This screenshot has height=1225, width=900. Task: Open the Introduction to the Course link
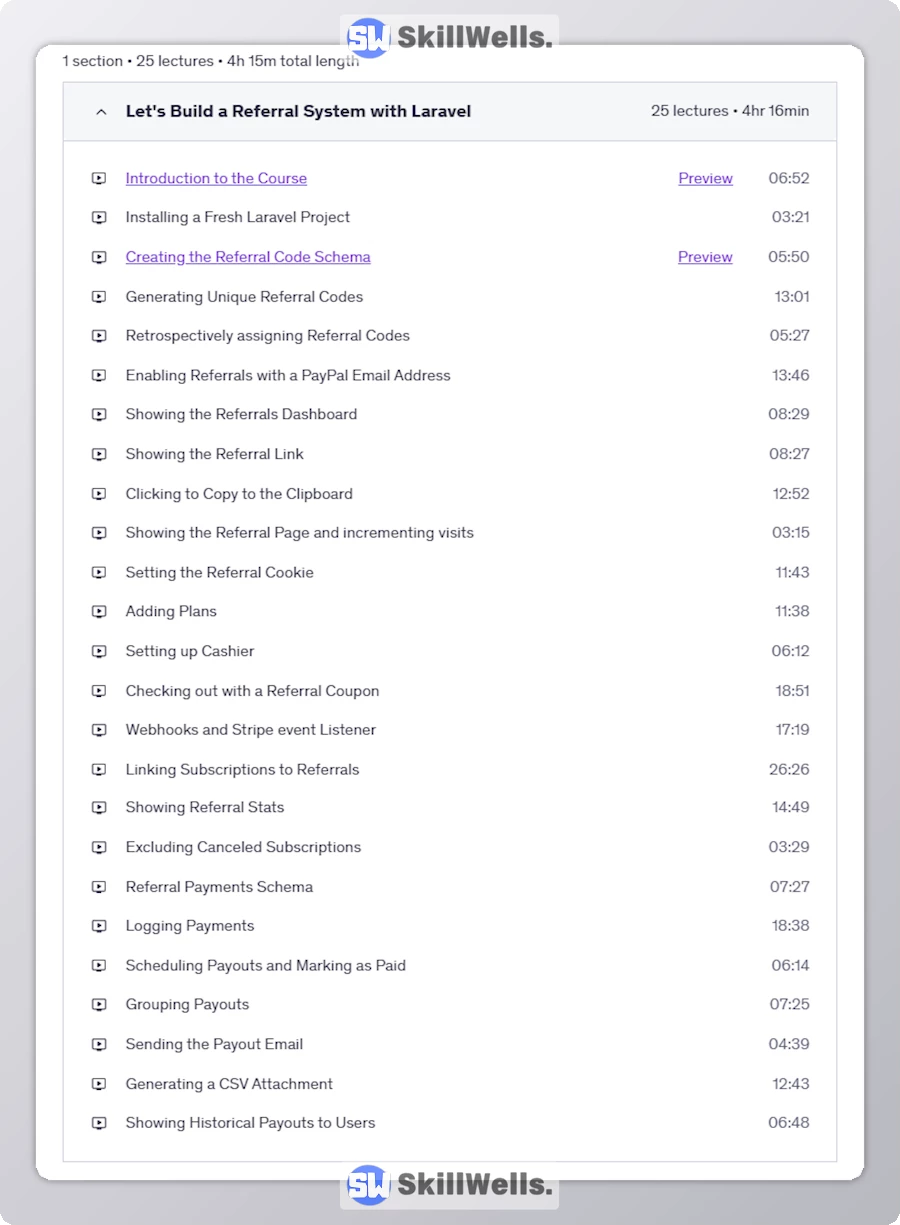click(216, 178)
